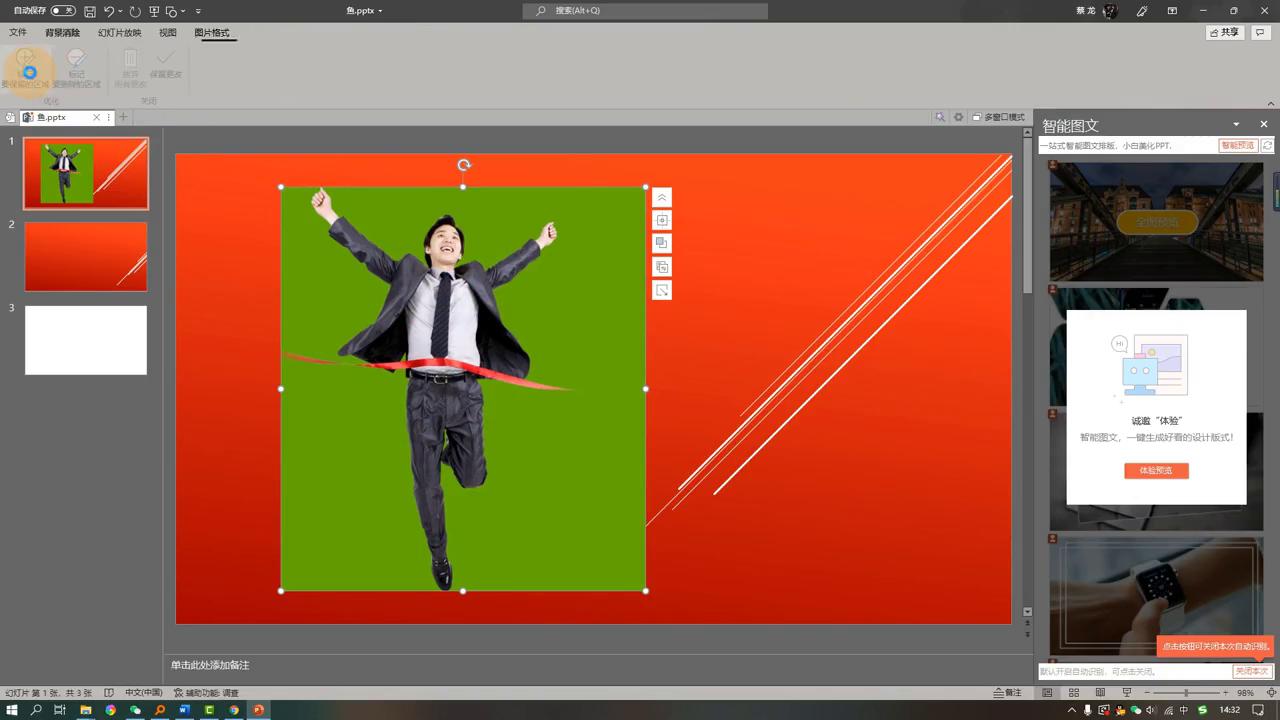Switch to the 视图 tab
The height and width of the screenshot is (720, 1280).
tap(168, 33)
